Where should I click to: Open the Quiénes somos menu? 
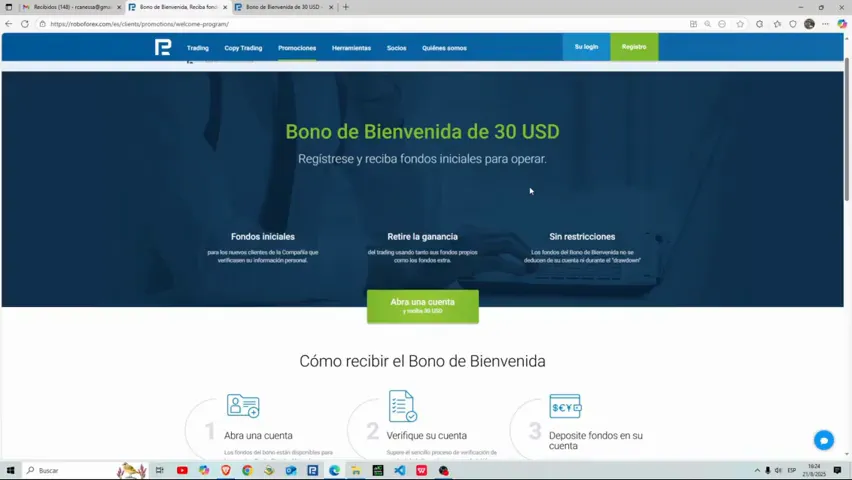[444, 48]
